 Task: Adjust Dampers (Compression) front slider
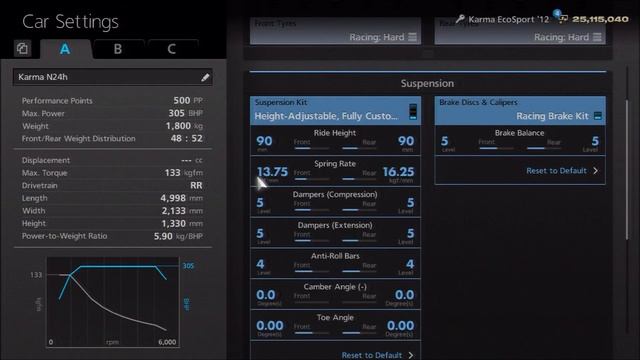click(x=311, y=210)
